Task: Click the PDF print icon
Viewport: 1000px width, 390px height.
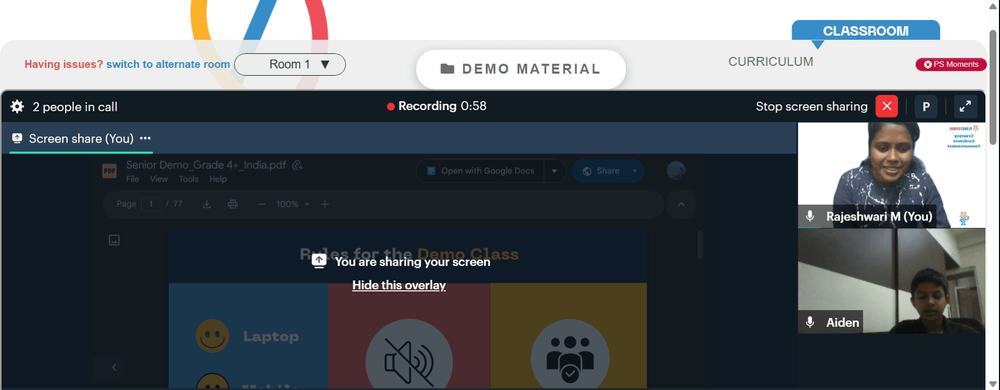Action: coord(233,204)
